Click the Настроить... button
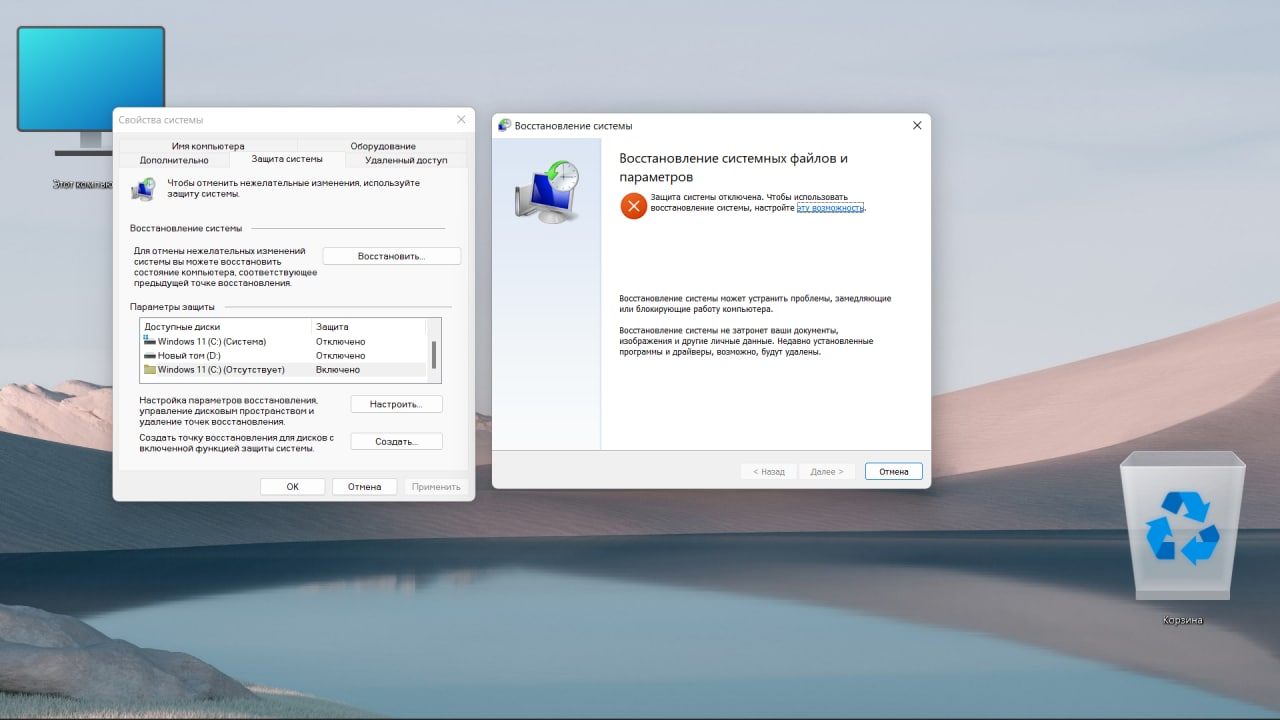This screenshot has height=720, width=1280. point(396,404)
